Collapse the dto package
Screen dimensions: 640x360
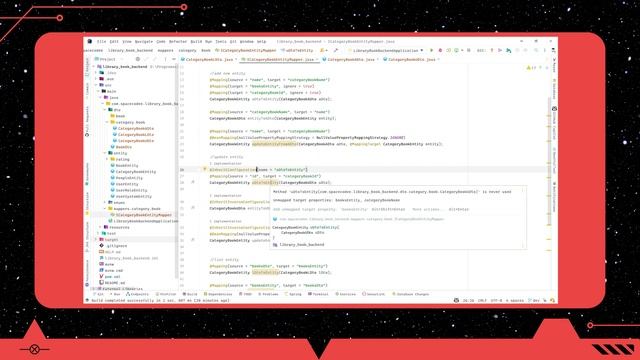105,110
